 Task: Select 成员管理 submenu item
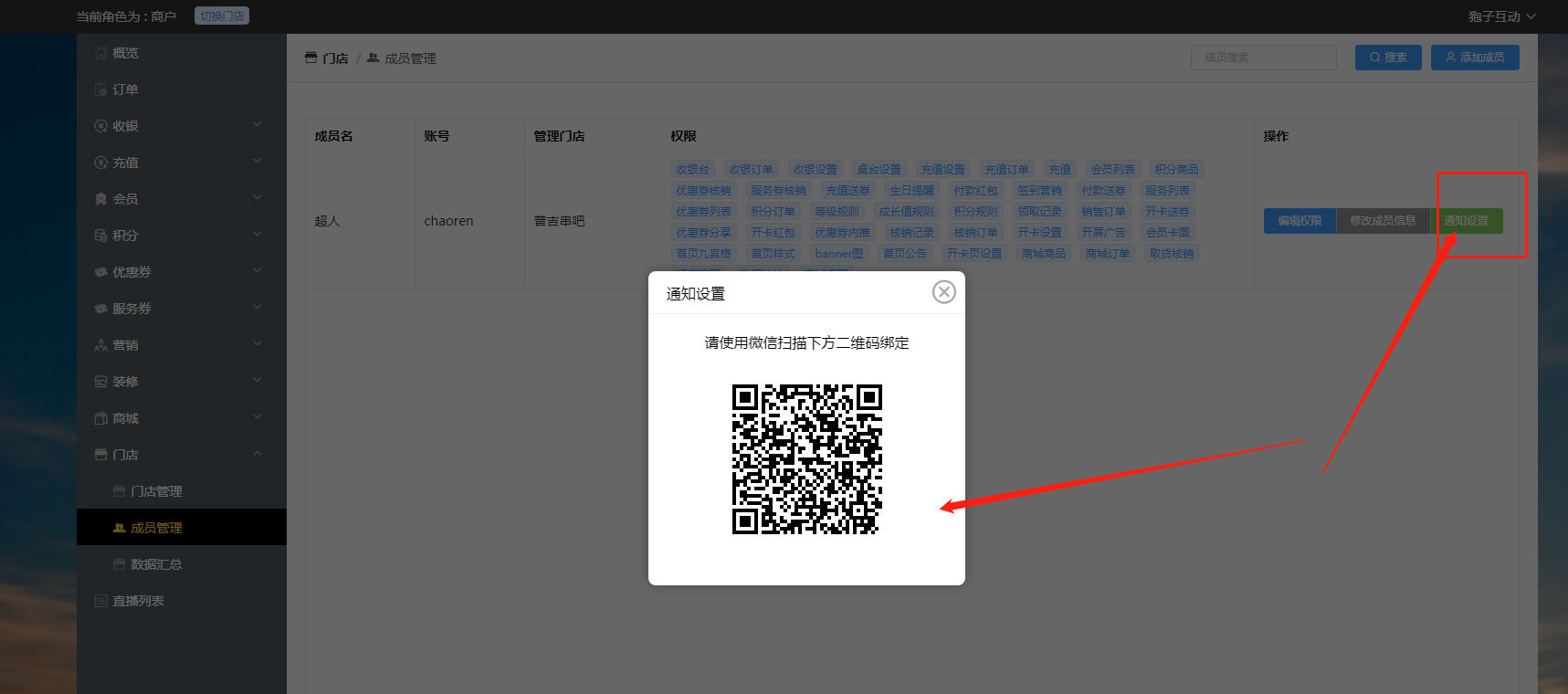click(x=182, y=528)
